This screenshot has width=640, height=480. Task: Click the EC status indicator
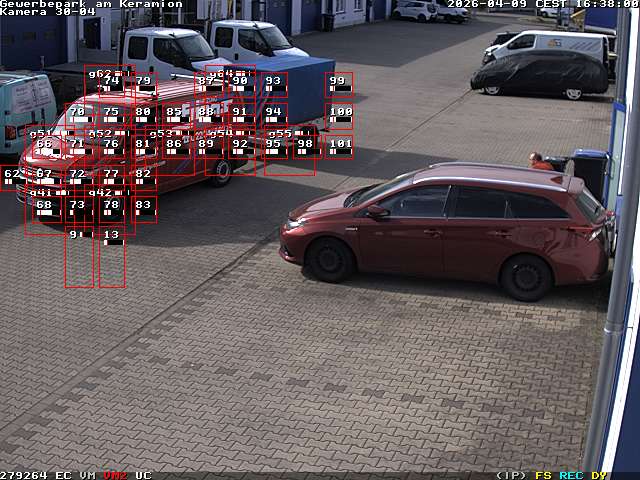click(63, 475)
